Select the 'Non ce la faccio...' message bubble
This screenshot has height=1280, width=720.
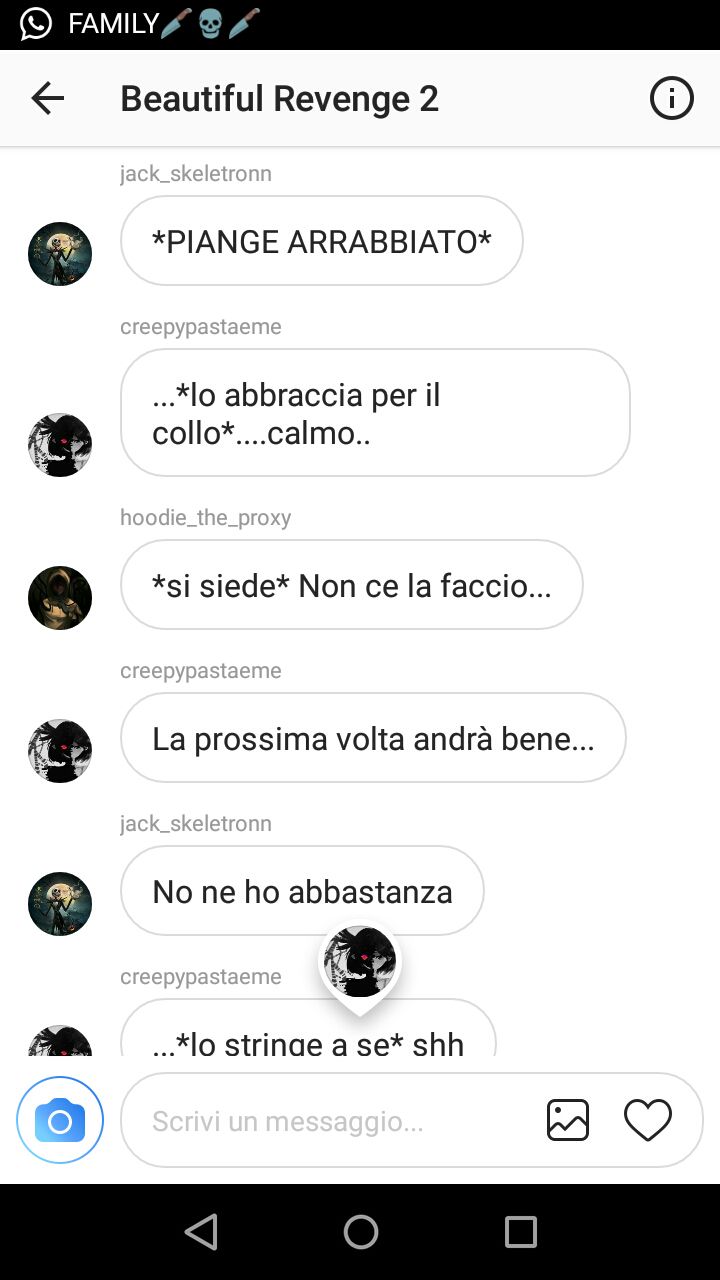[352, 585]
